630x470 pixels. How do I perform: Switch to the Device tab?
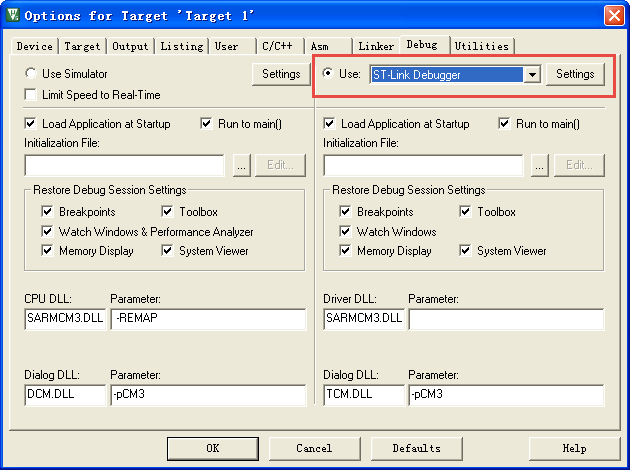coord(35,46)
